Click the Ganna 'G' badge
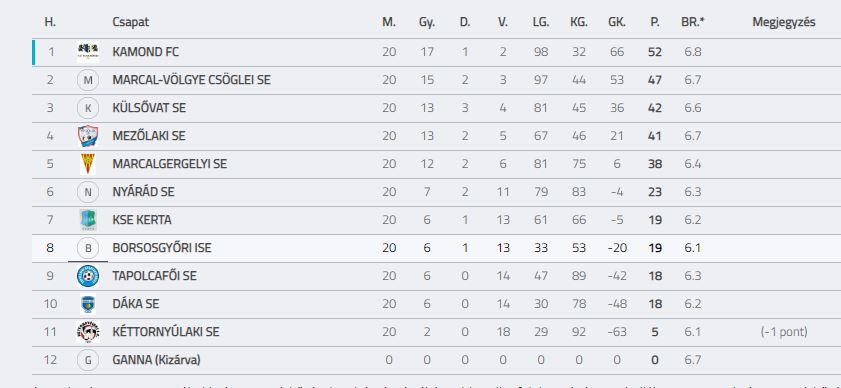The image size is (841, 388). click(88, 360)
